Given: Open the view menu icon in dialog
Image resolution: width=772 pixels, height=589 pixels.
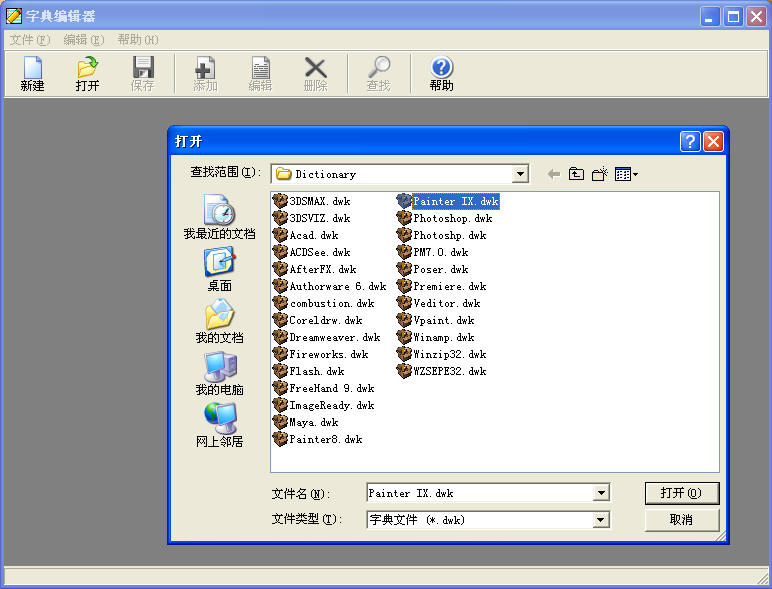Looking at the screenshot, I should [626, 174].
